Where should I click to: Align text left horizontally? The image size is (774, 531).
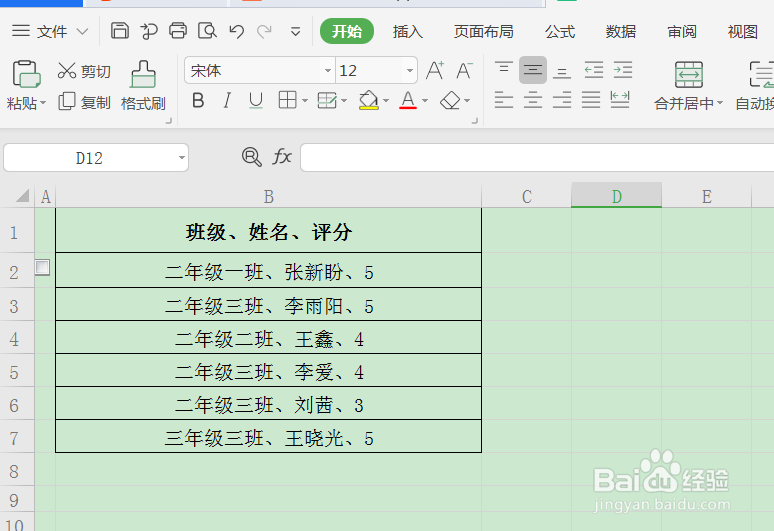click(503, 100)
